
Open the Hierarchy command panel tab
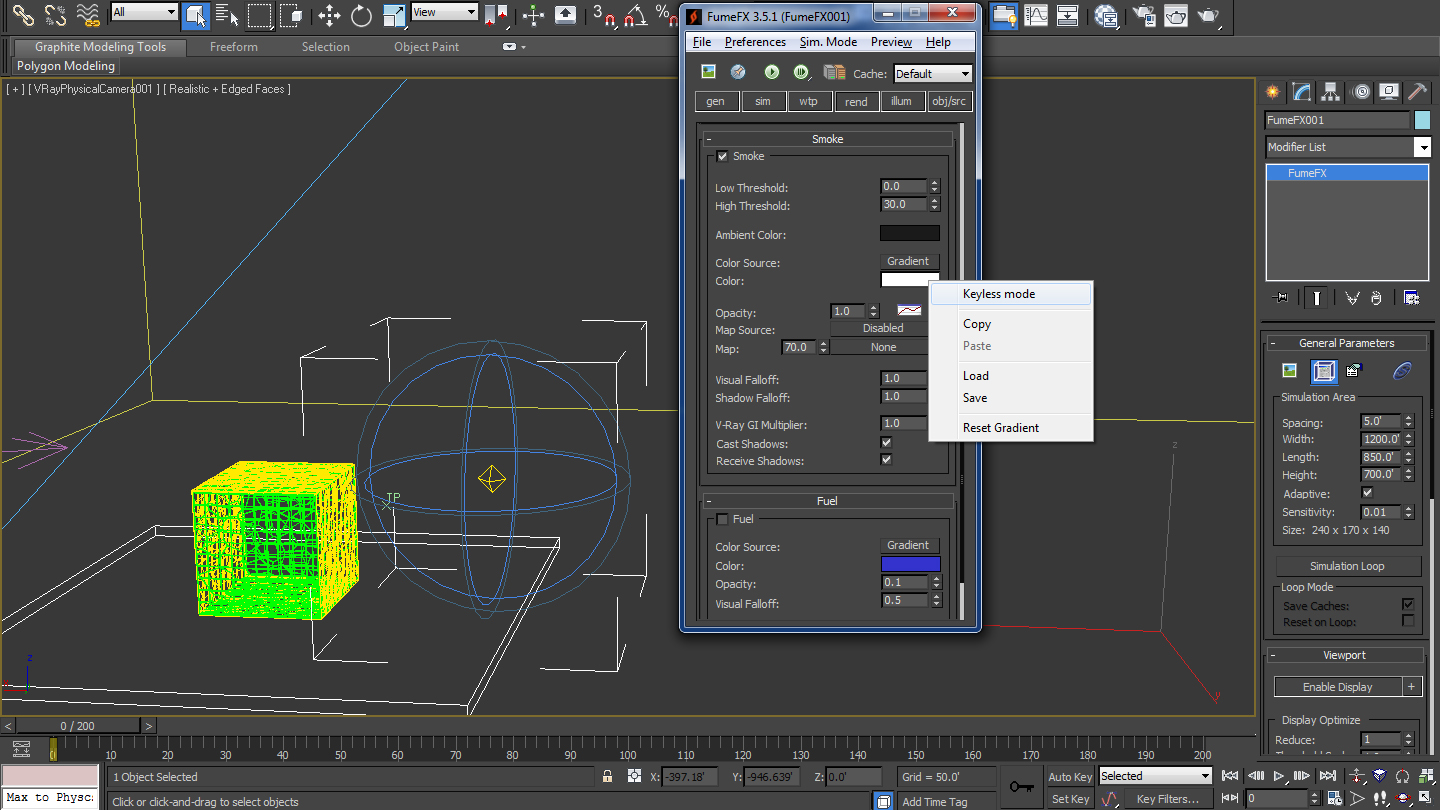click(x=1330, y=92)
